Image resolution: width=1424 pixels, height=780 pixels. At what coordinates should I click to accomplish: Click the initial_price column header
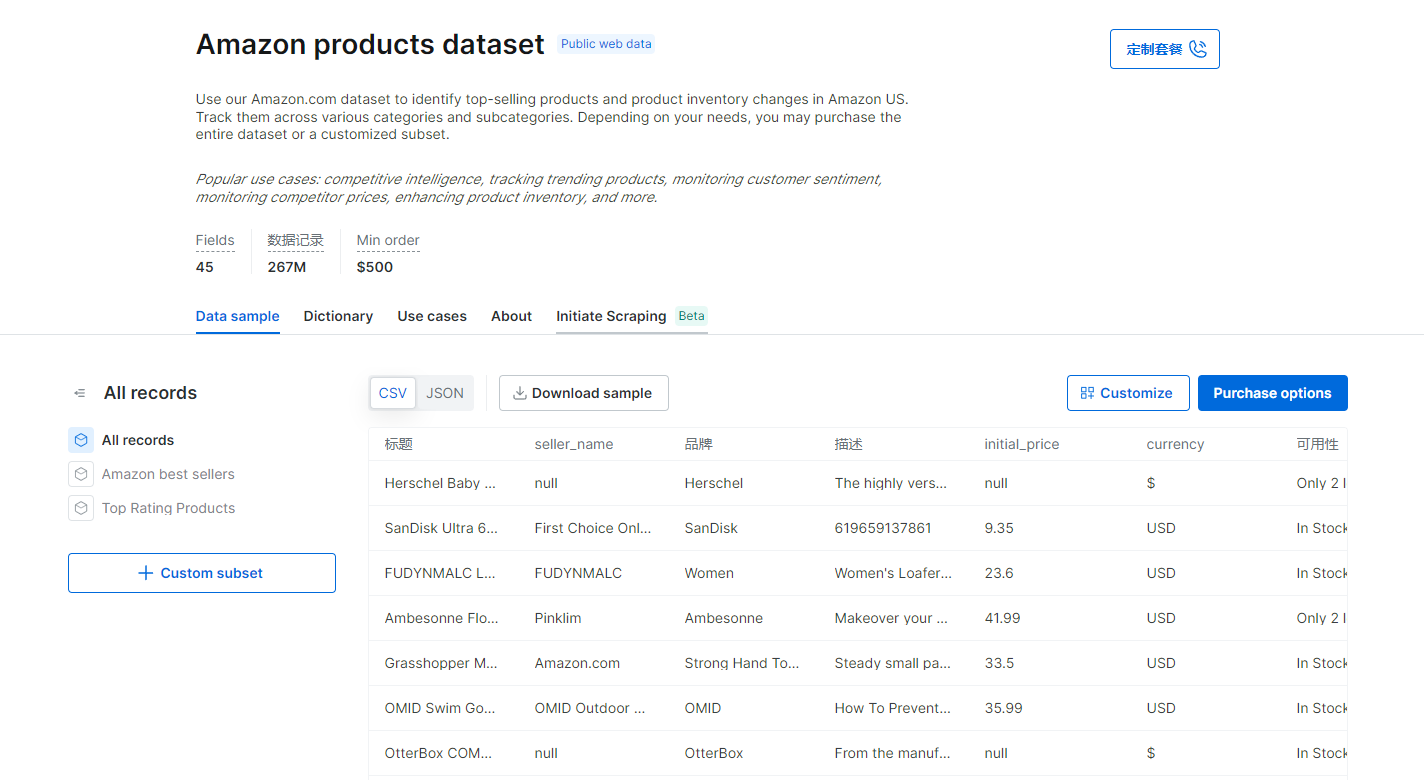(x=1022, y=444)
